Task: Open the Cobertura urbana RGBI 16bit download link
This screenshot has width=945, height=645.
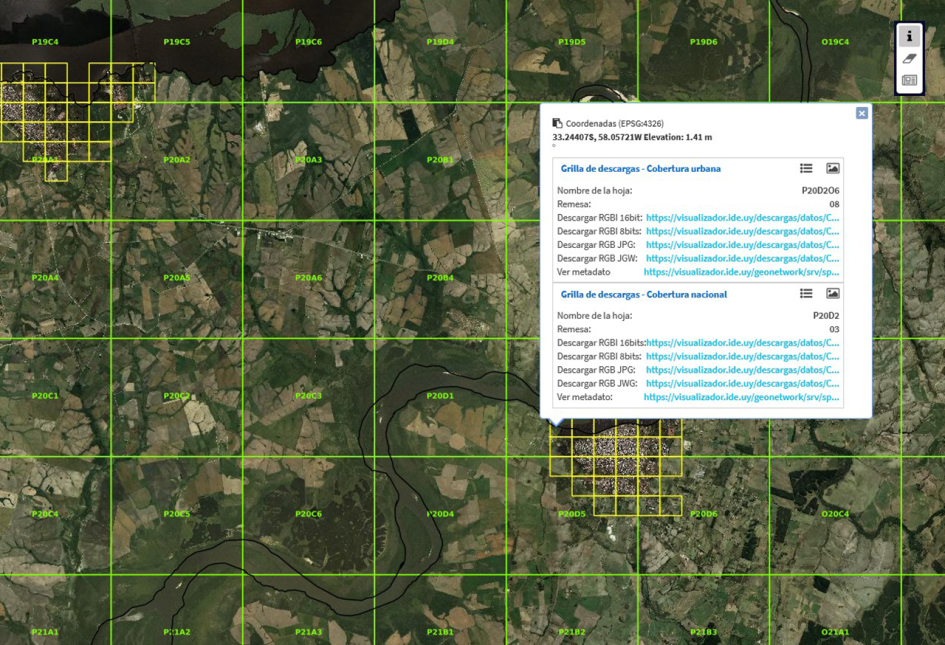Action: 742,217
